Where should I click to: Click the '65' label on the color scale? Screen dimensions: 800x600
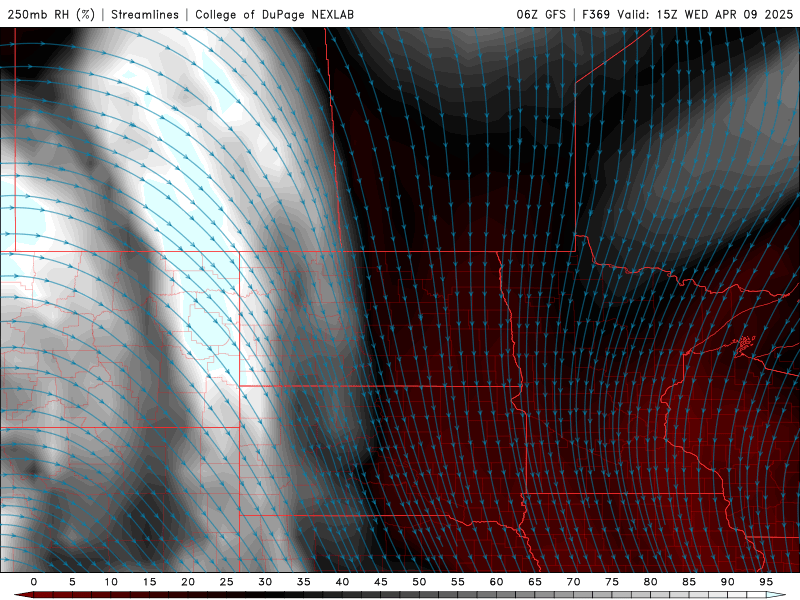point(535,582)
